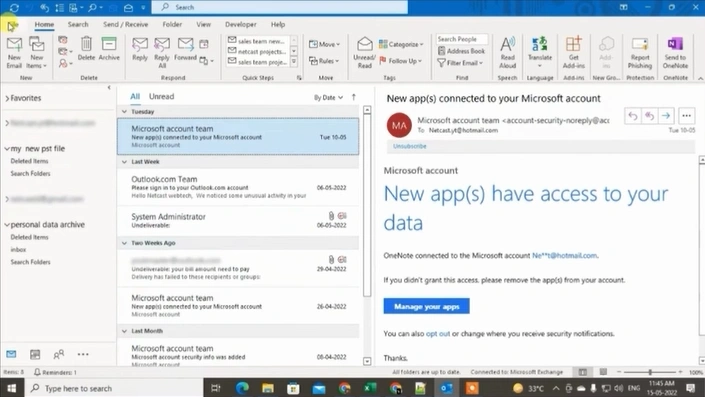The height and width of the screenshot is (397, 705).
Task: Click Get Add-ins icon
Action: (574, 53)
